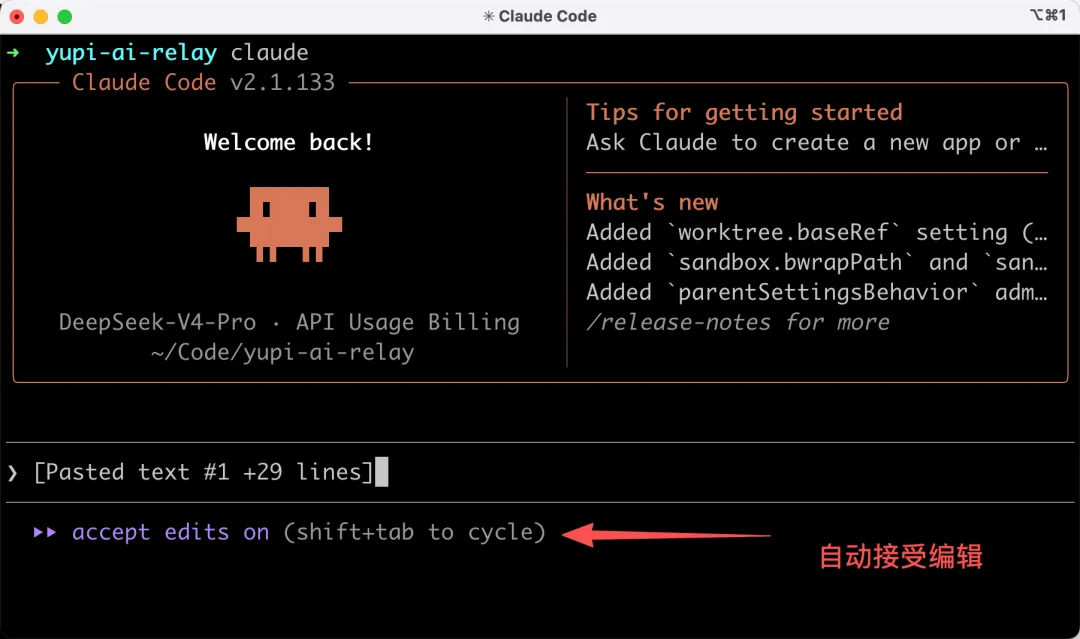Screen dimensions: 1080x639
Task: Click the asterisk icon in window title
Action: [x=488, y=17]
